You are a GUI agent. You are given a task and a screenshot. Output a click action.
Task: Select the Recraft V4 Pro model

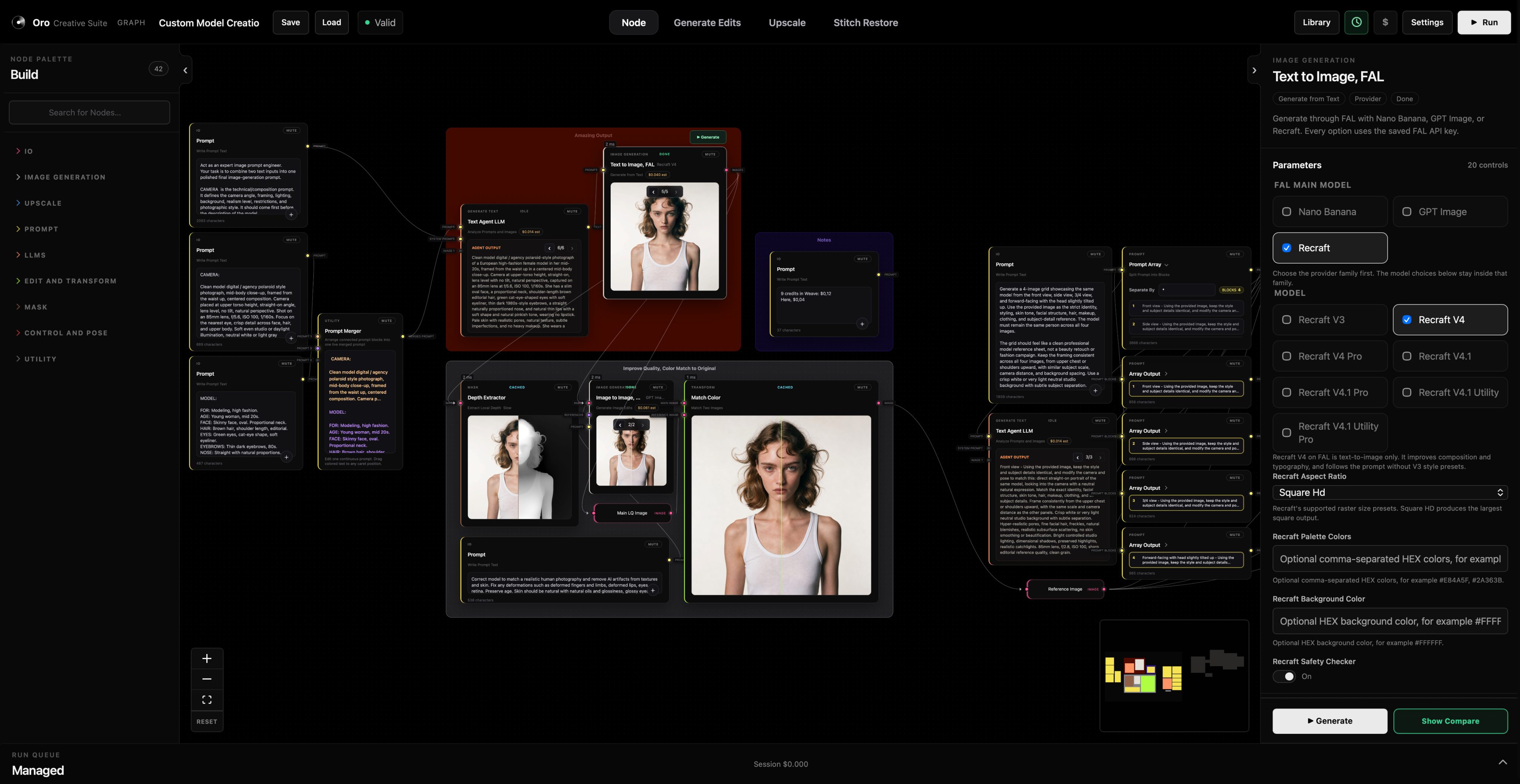[x=1329, y=356]
